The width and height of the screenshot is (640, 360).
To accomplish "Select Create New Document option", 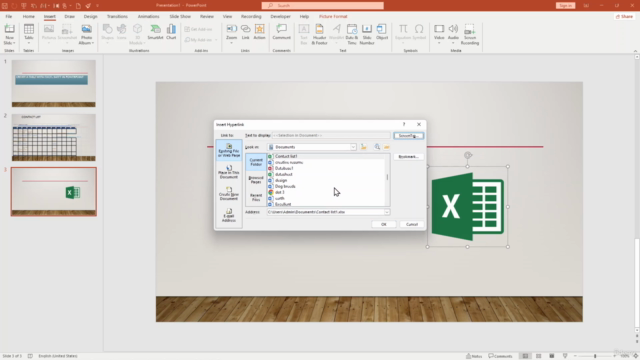I will pyautogui.click(x=229, y=193).
